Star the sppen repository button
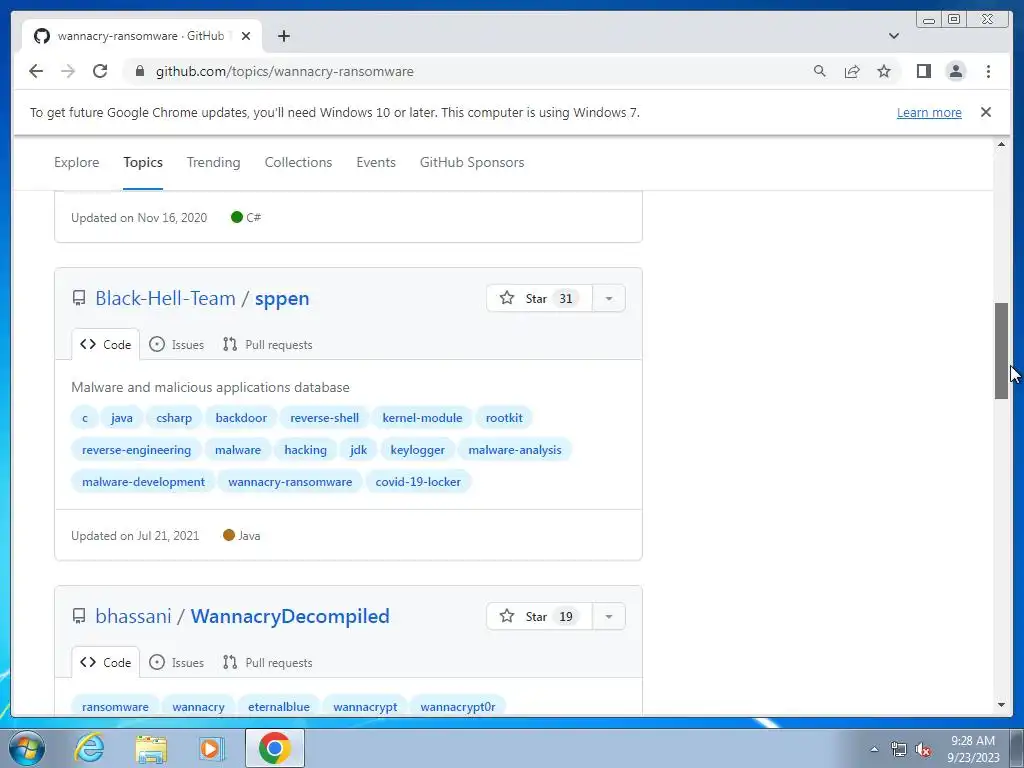The width and height of the screenshot is (1024, 768). coord(539,298)
